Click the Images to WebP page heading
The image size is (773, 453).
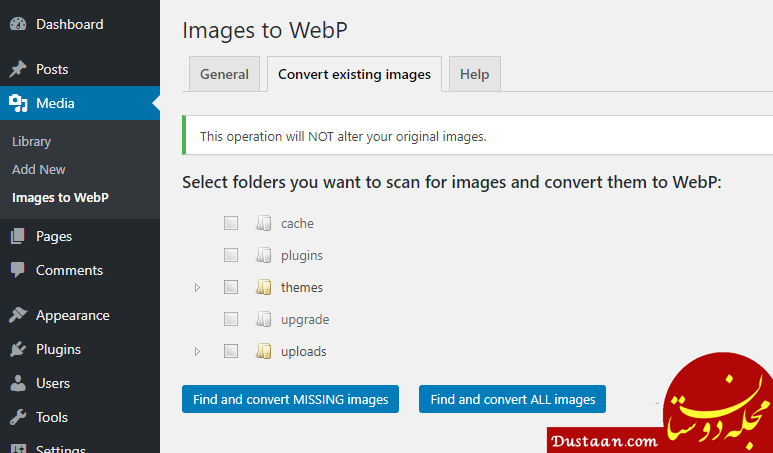[x=265, y=30]
